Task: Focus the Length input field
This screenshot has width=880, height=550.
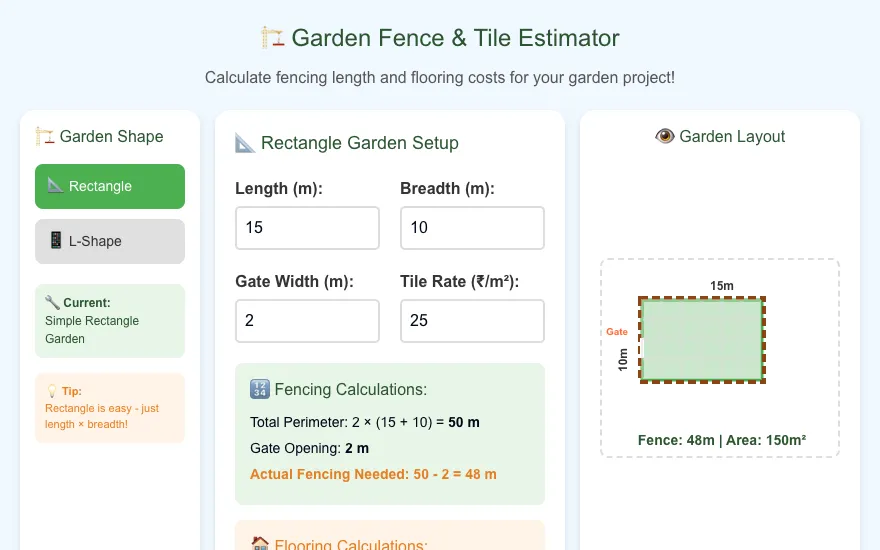Action: pyautogui.click(x=308, y=228)
